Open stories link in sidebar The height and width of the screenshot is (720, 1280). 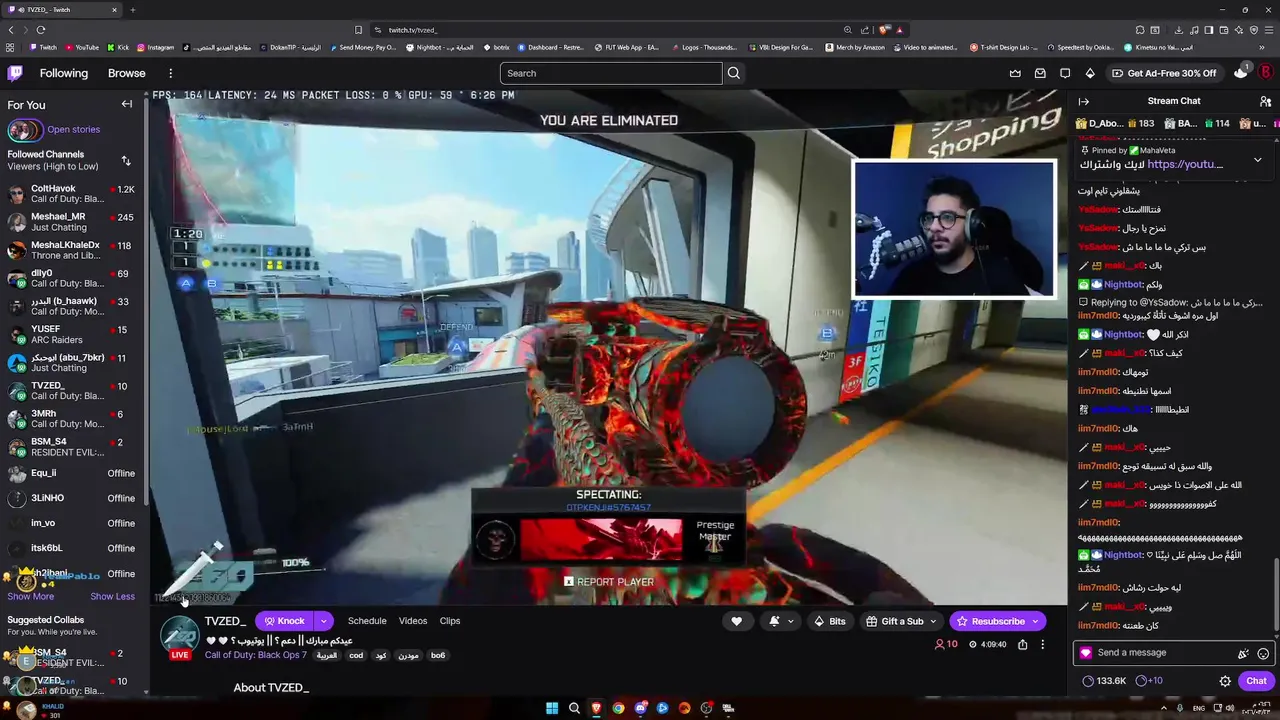coord(73,129)
